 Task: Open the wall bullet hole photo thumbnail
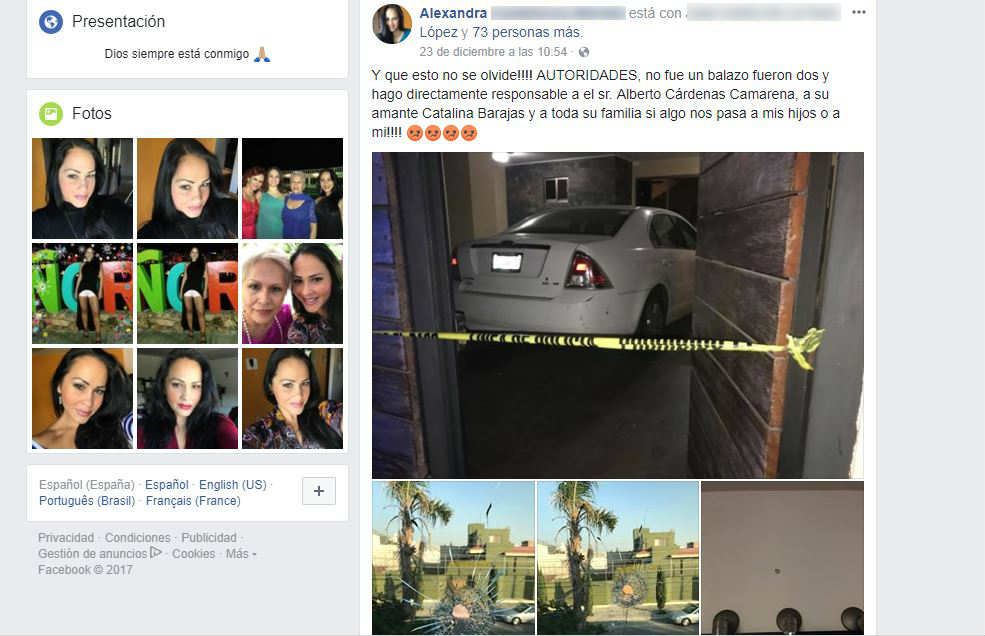tap(782, 558)
